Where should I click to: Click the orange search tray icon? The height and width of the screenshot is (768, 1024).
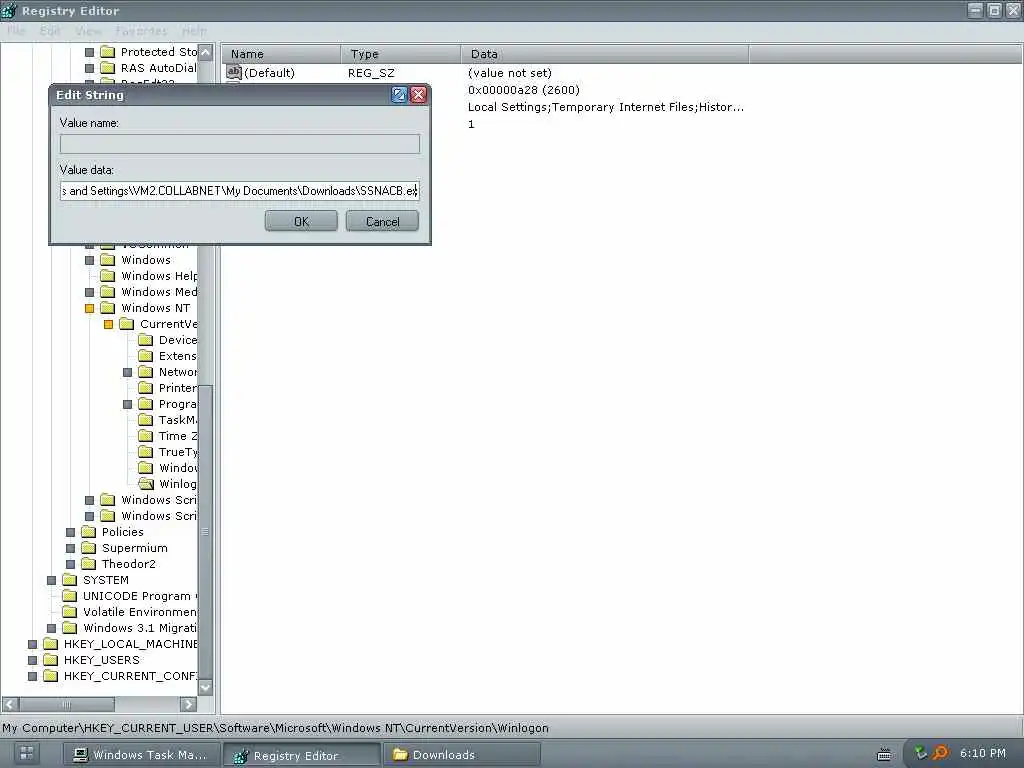(x=940, y=753)
